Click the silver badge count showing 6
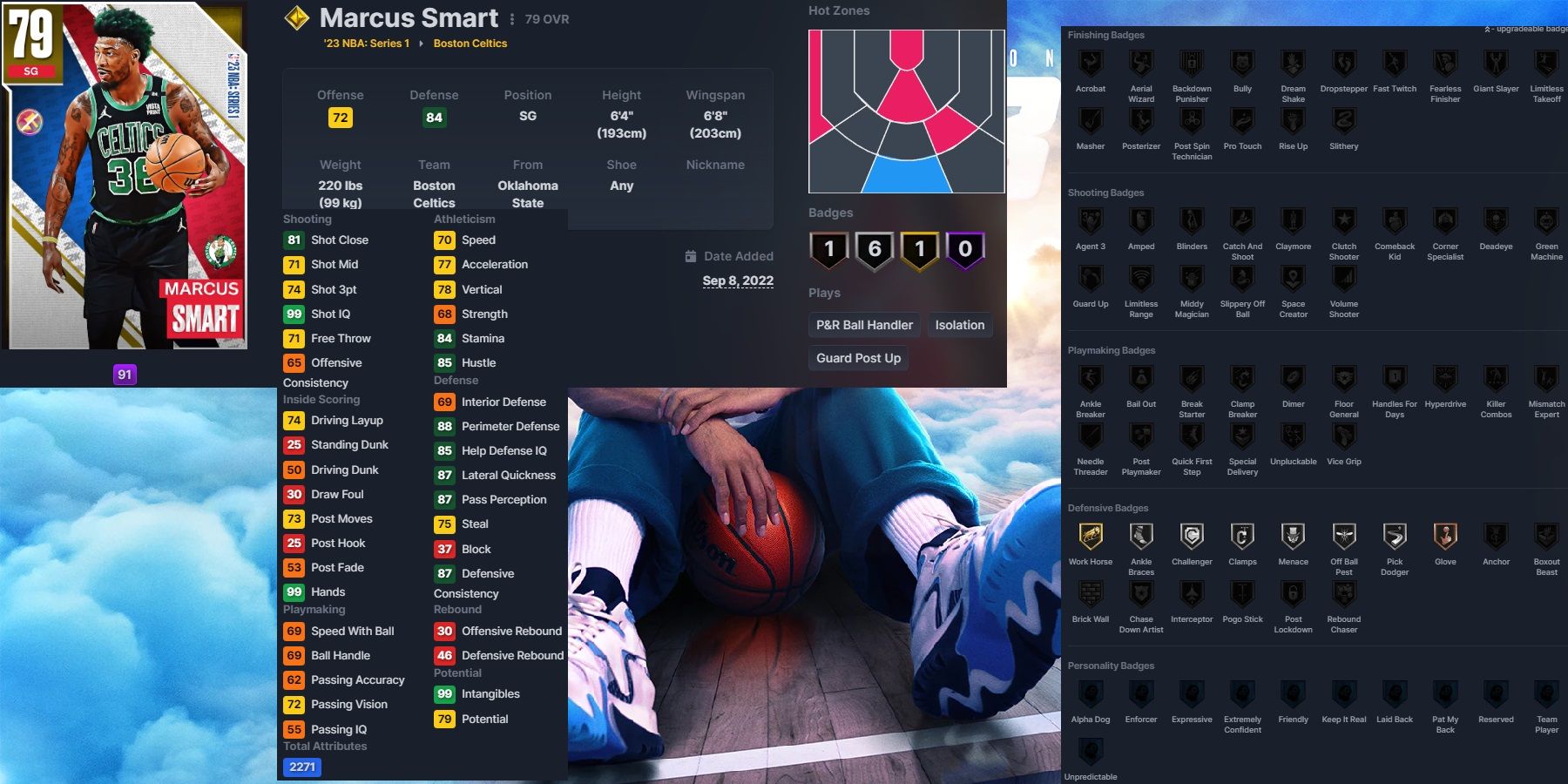The height and width of the screenshot is (784, 1568). coord(875,250)
